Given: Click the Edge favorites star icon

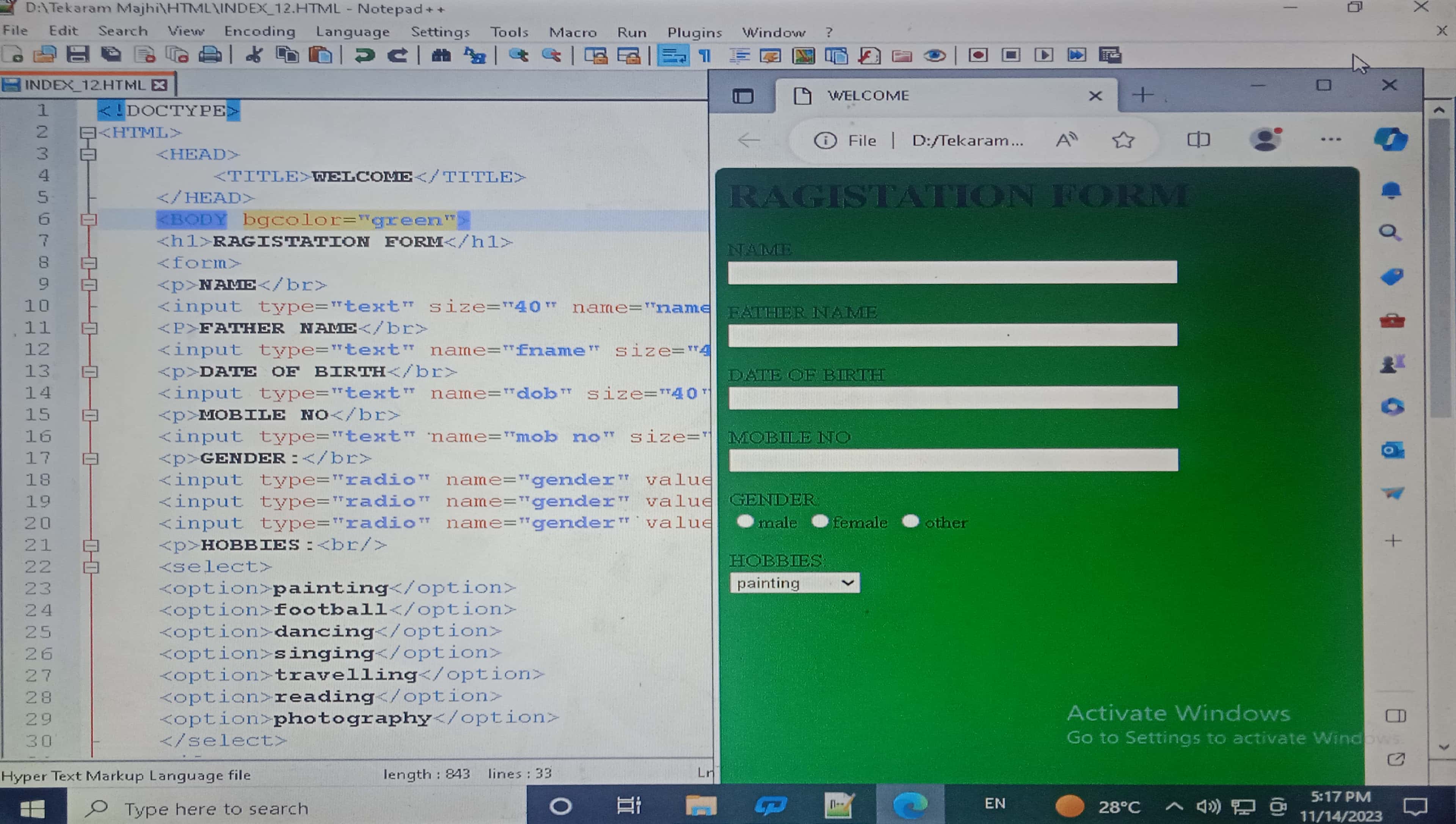Looking at the screenshot, I should [1123, 140].
